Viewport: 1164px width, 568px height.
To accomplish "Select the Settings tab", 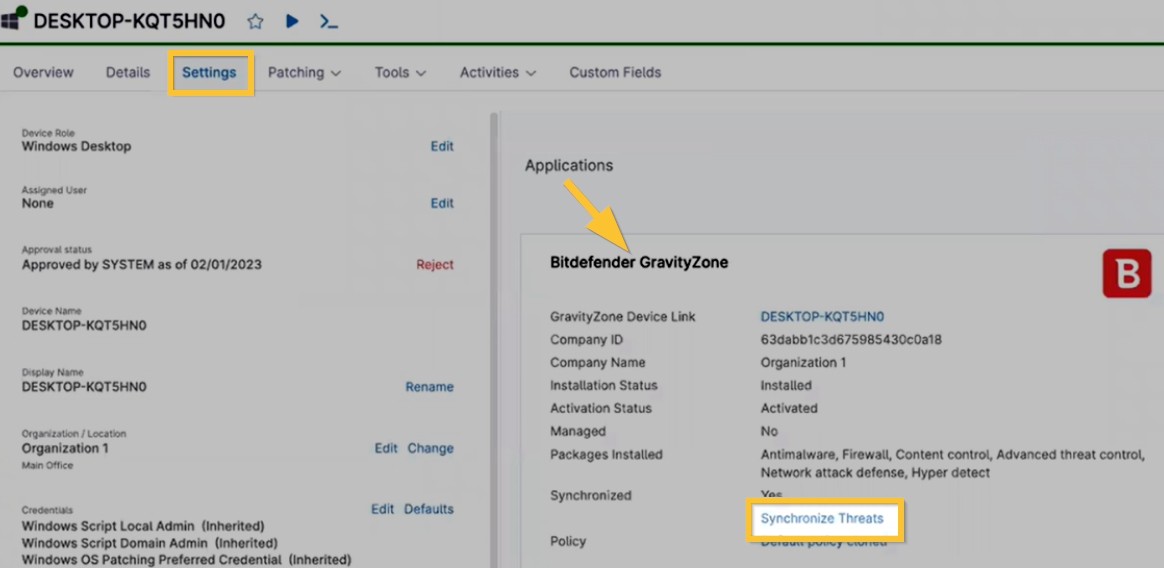I will pos(209,73).
